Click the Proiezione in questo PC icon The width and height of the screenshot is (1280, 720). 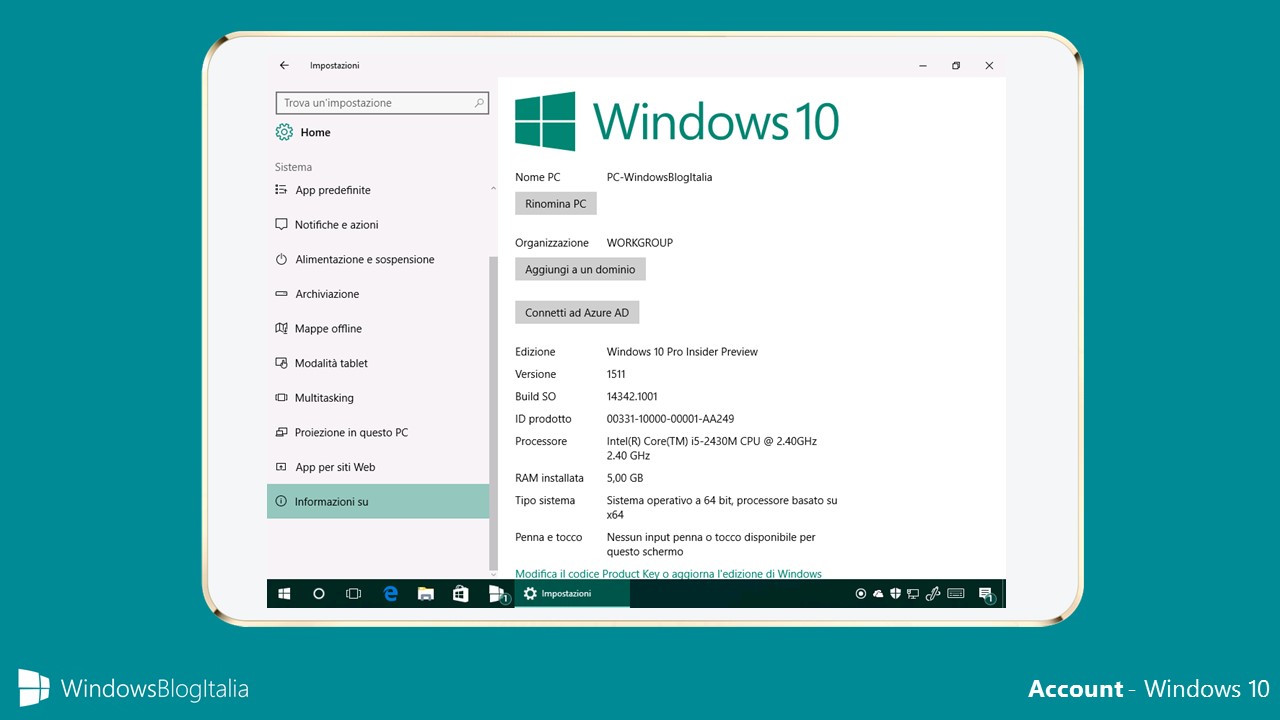(281, 433)
